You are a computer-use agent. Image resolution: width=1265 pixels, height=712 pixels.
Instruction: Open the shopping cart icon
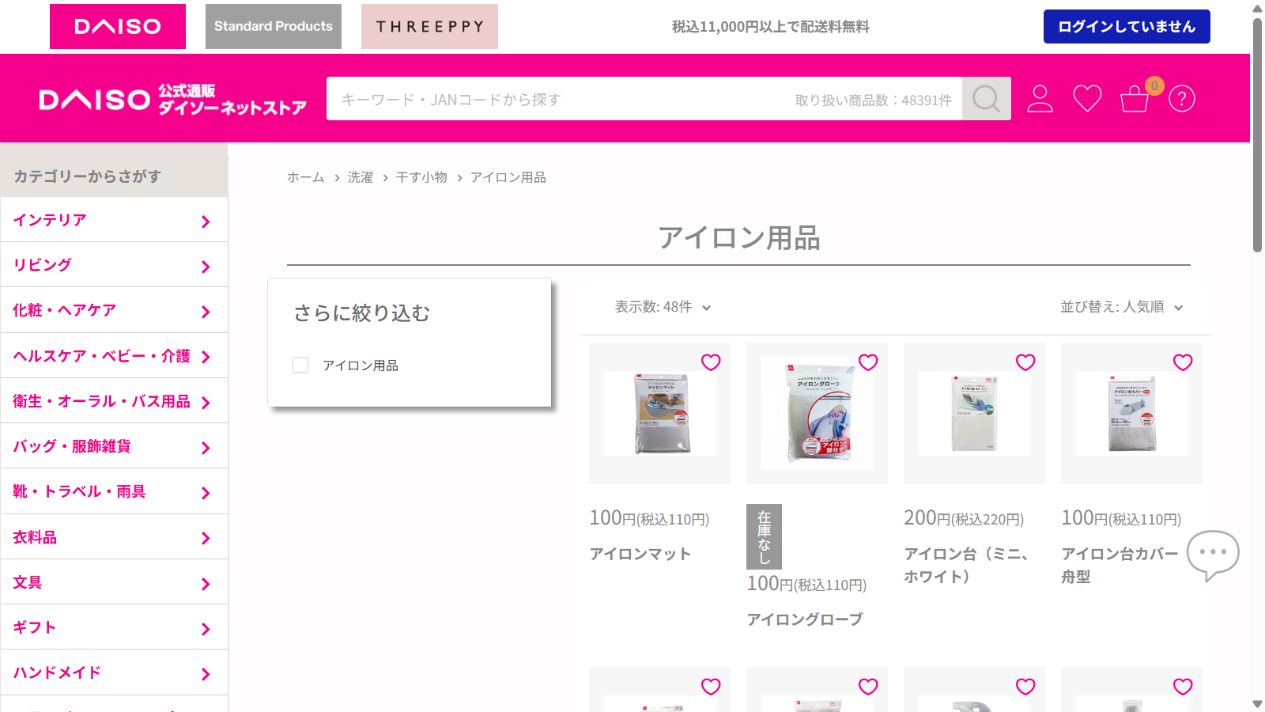coord(1135,99)
